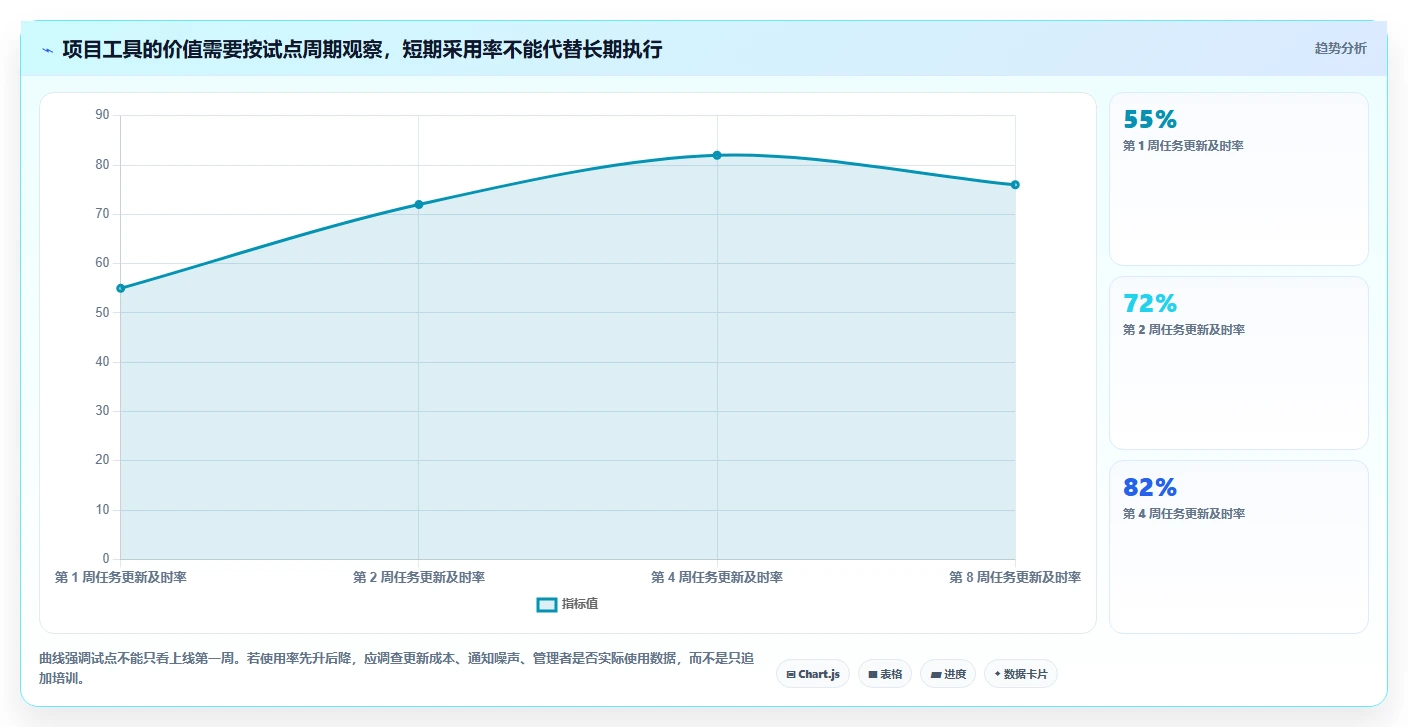1408x727 pixels.
Task: Click the y-axis value 90
Action: (102, 115)
